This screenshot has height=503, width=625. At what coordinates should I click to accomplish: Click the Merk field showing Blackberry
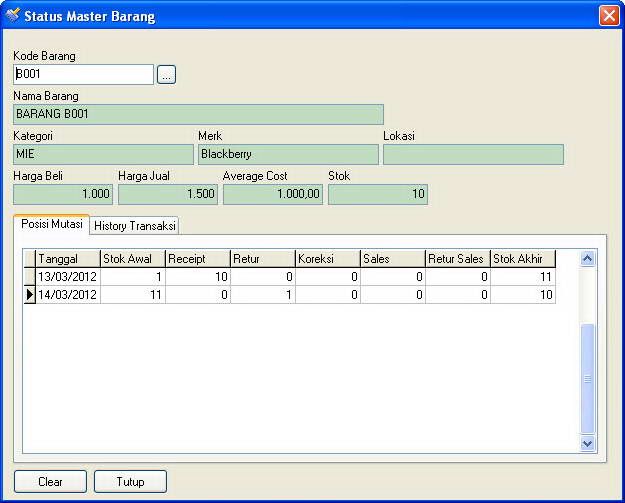[288, 154]
